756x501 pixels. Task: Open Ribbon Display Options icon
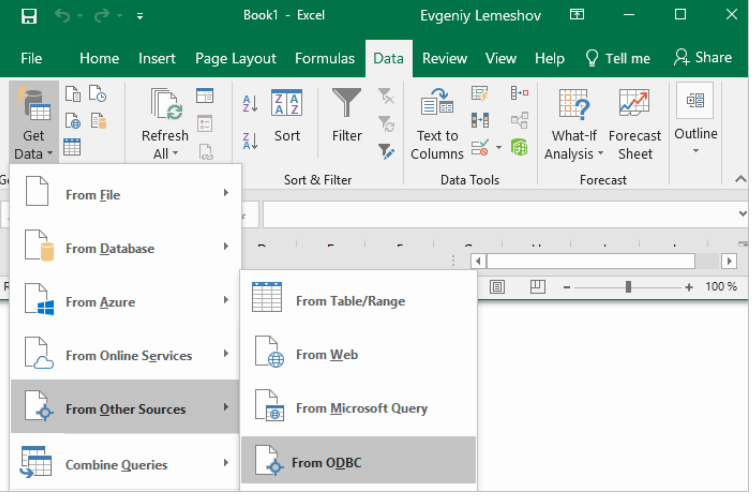[577, 14]
